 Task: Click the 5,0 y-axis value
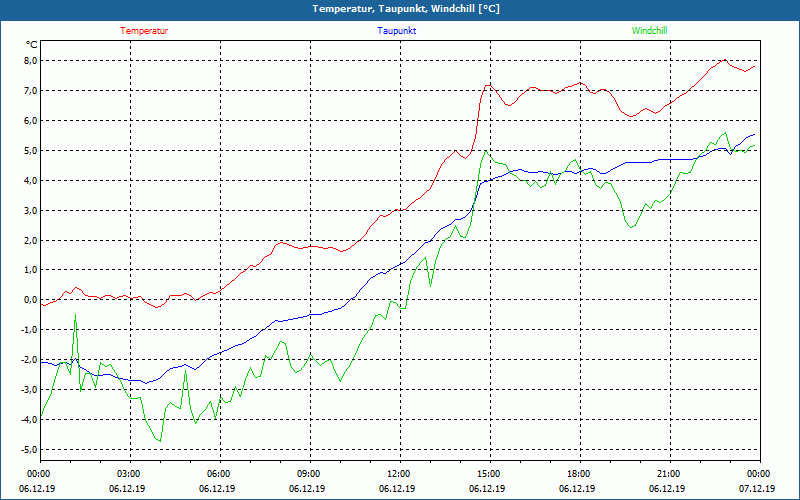pos(31,151)
